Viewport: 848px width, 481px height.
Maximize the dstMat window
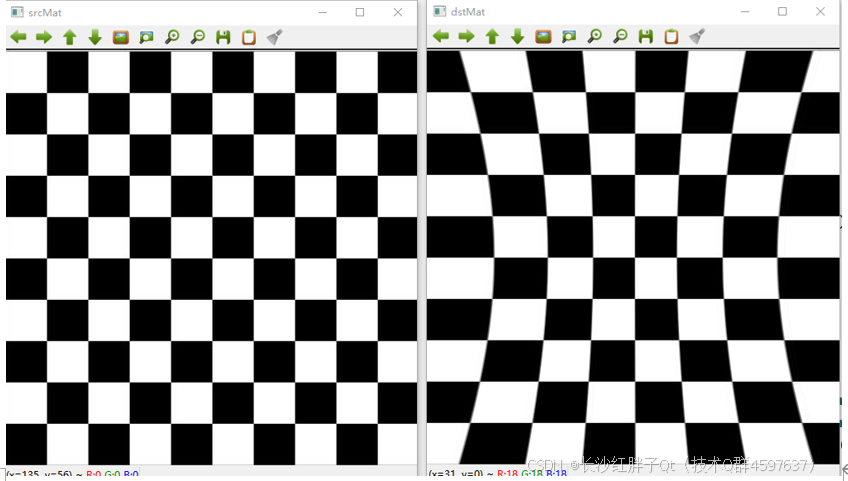coord(782,11)
